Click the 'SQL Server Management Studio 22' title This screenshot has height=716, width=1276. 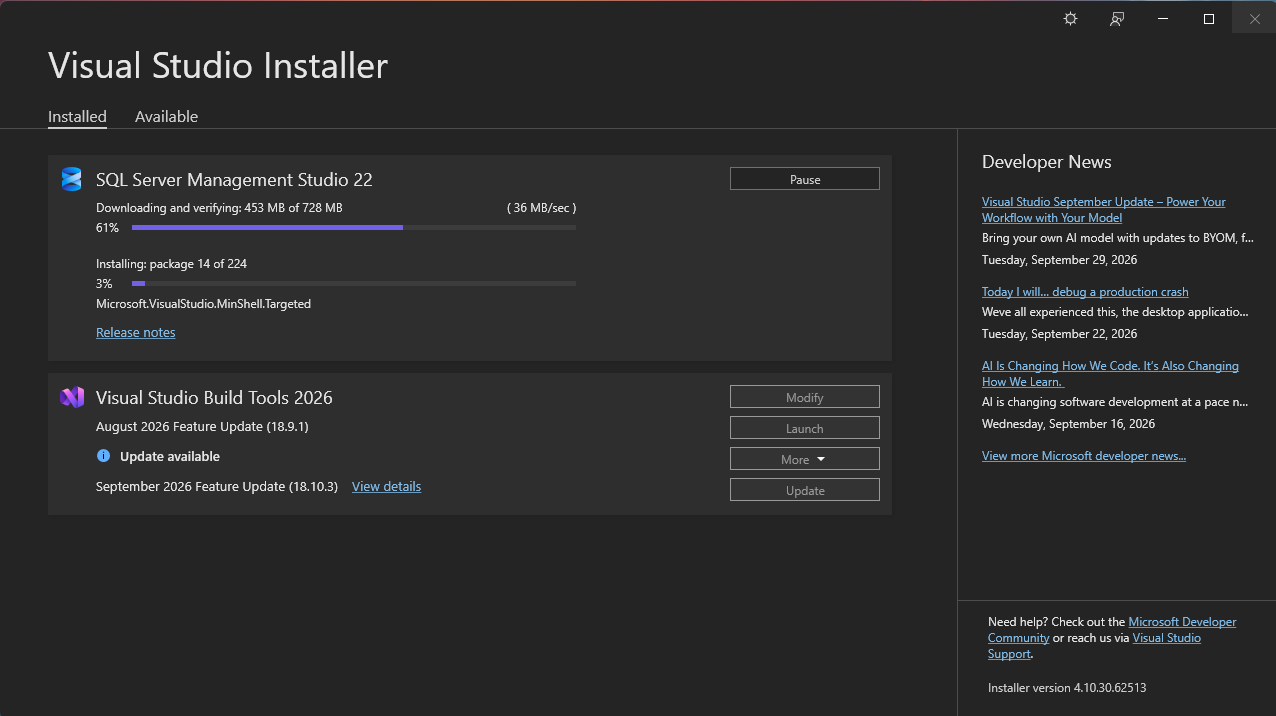tap(234, 180)
